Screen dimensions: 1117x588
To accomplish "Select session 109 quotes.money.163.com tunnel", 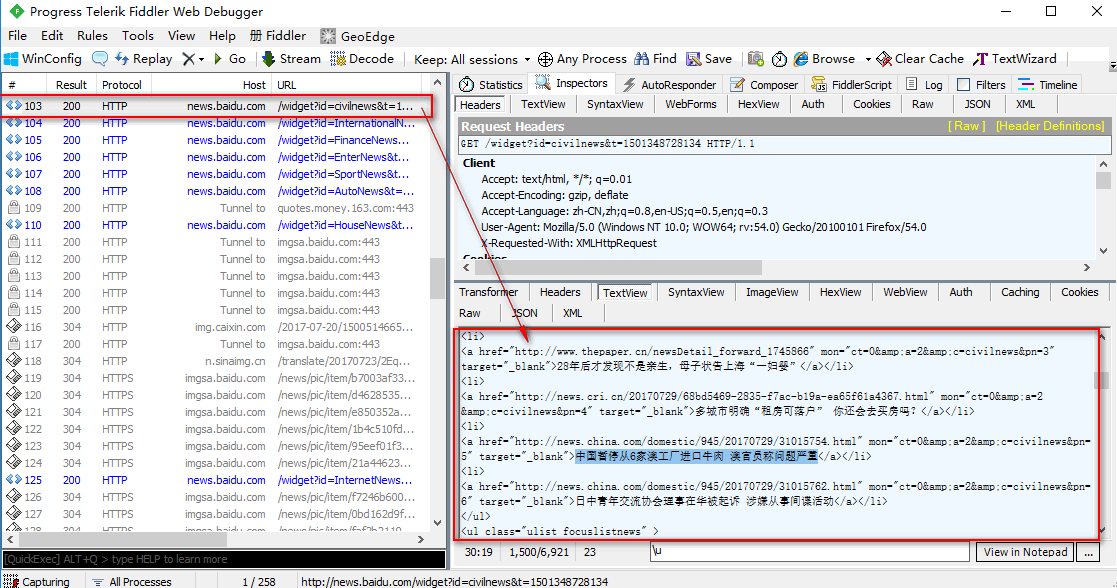I will tap(214, 208).
